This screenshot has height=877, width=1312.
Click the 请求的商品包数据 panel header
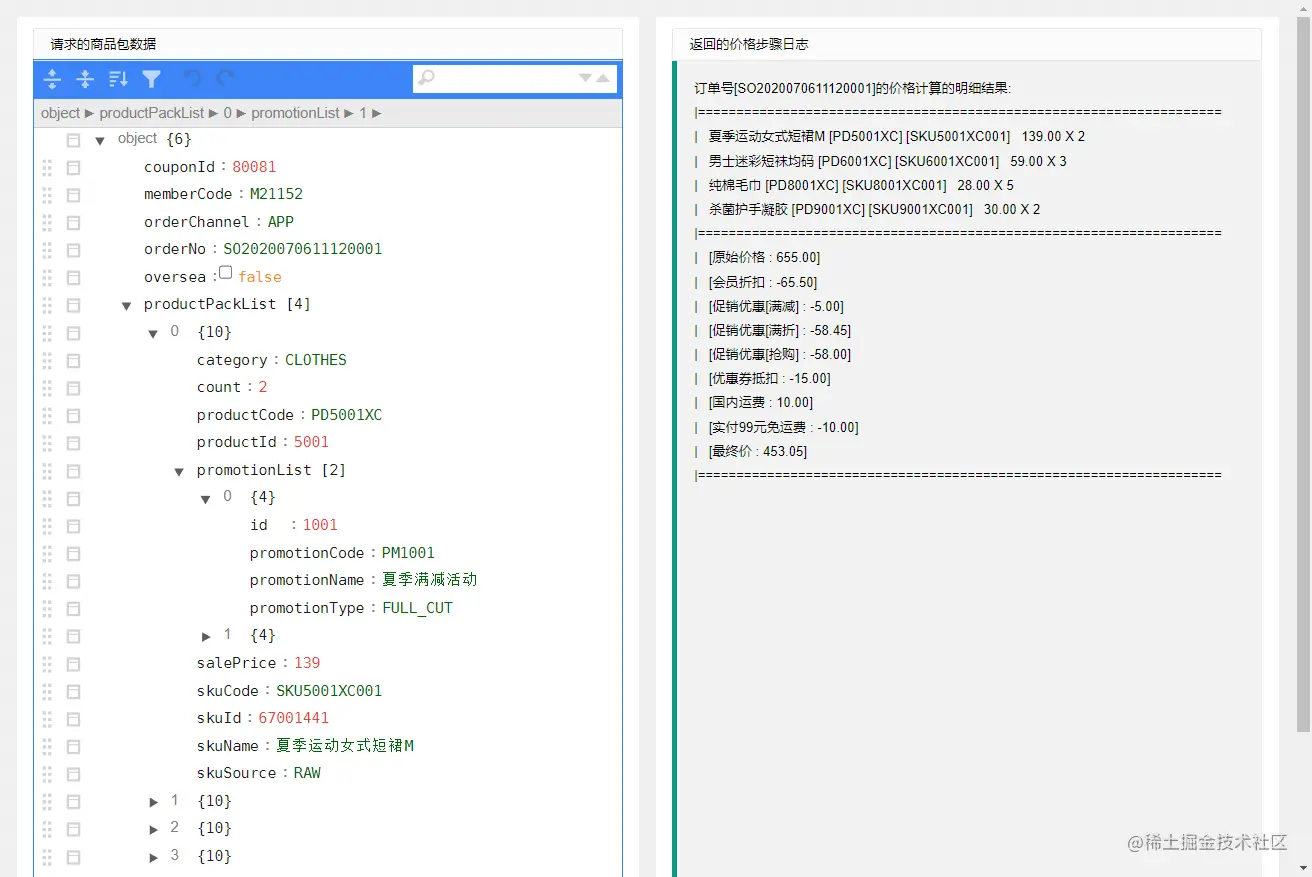click(x=328, y=44)
